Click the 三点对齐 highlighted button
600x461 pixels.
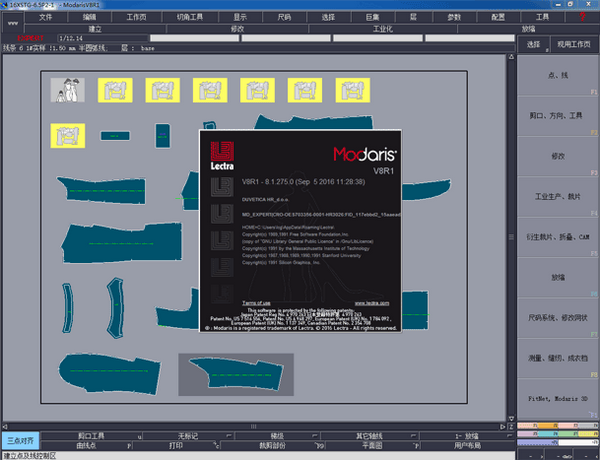[20, 441]
